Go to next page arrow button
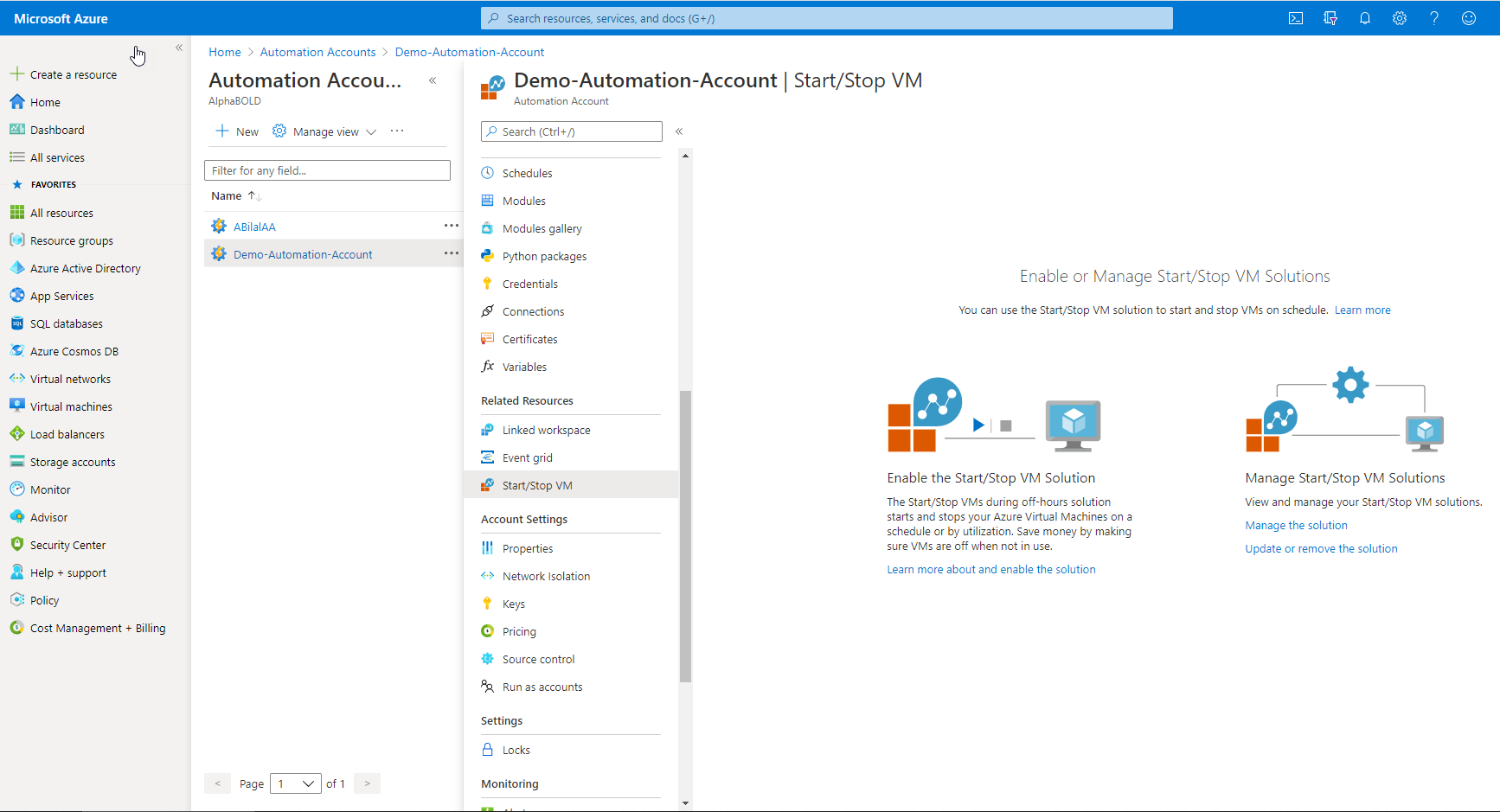The height and width of the screenshot is (812, 1500). pos(367,783)
